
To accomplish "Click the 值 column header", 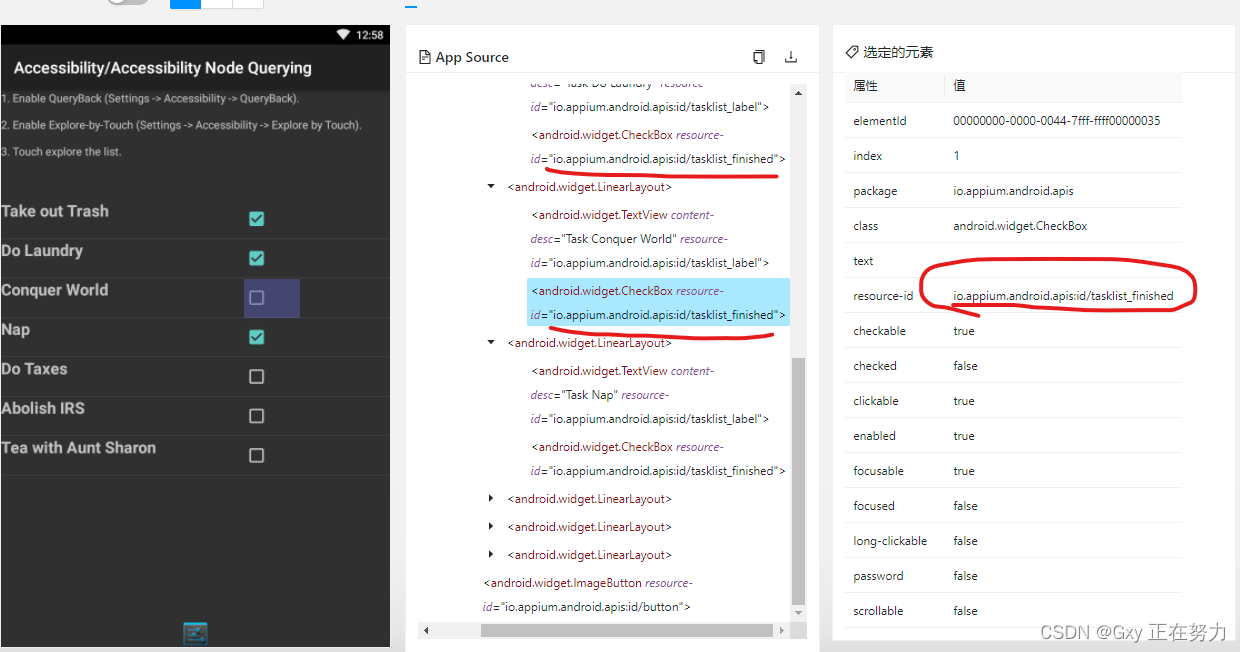I will [959, 86].
